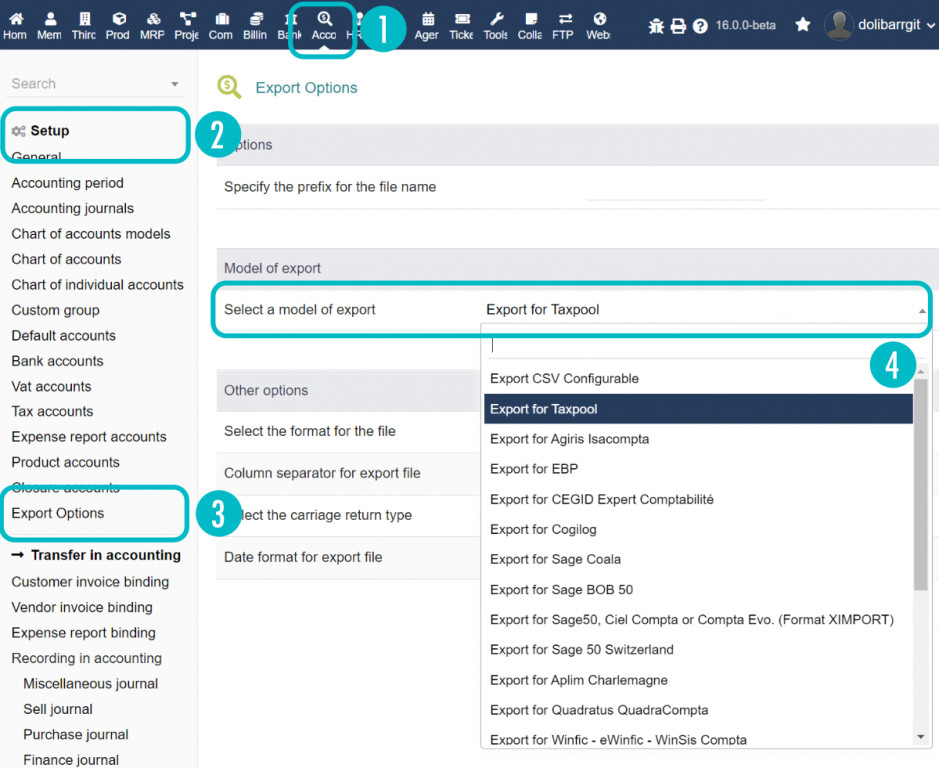Select Export for Sage BOB 50 option
The height and width of the screenshot is (768, 939).
coord(561,590)
